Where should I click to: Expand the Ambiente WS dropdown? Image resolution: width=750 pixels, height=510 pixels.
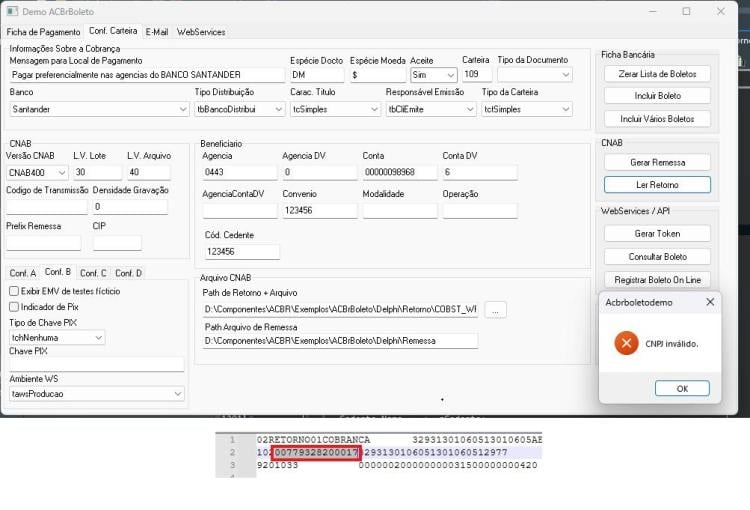178,394
